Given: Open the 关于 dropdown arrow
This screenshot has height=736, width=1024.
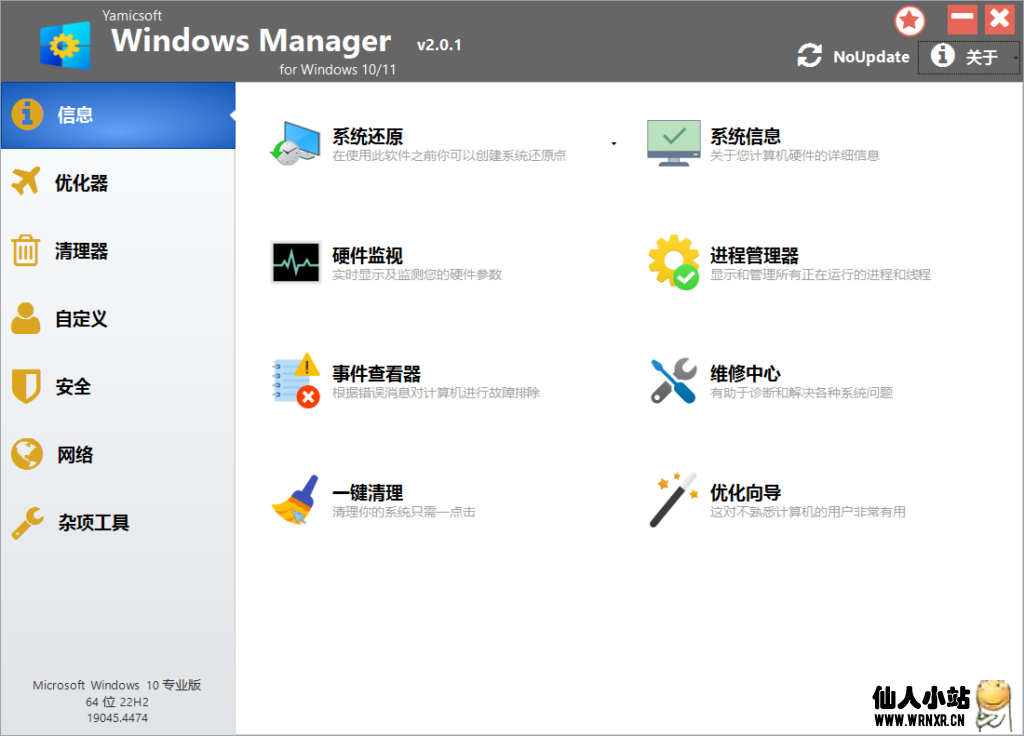Looking at the screenshot, I should tap(1016, 57).
